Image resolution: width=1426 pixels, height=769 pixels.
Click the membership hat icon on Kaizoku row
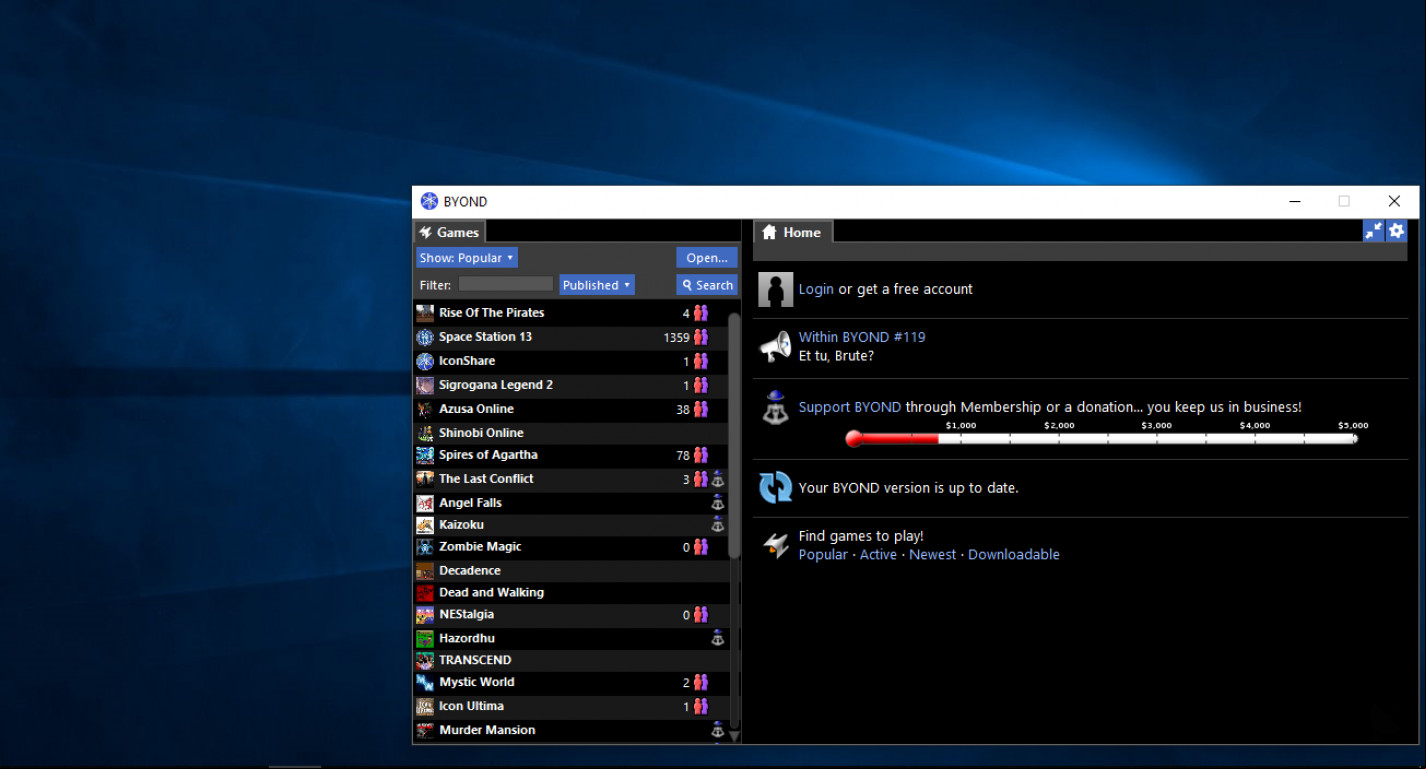pyautogui.click(x=717, y=525)
